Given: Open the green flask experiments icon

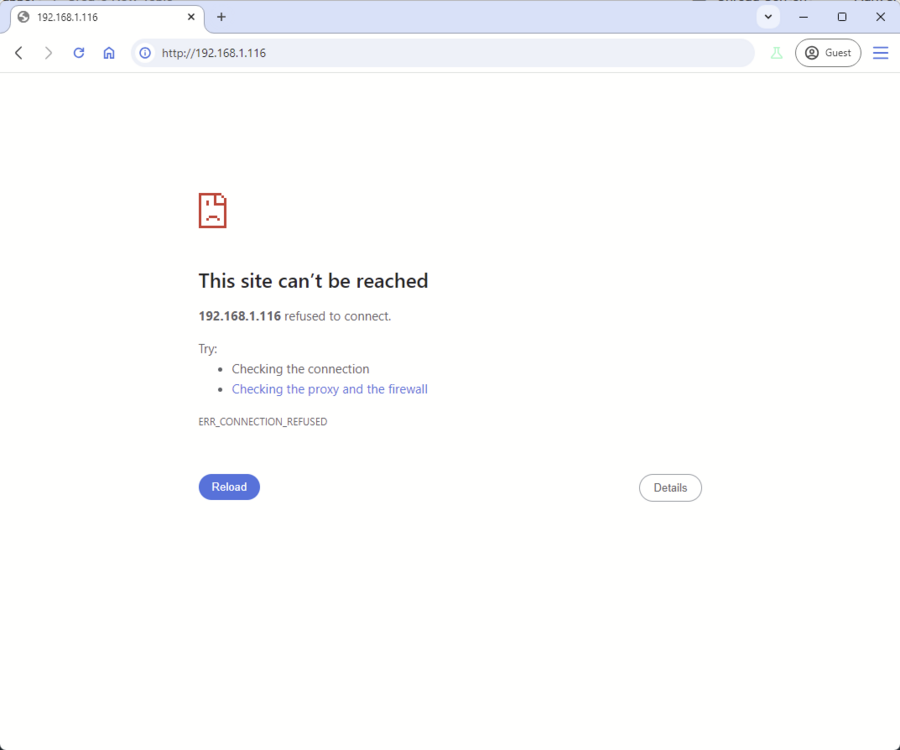Looking at the screenshot, I should (x=777, y=53).
